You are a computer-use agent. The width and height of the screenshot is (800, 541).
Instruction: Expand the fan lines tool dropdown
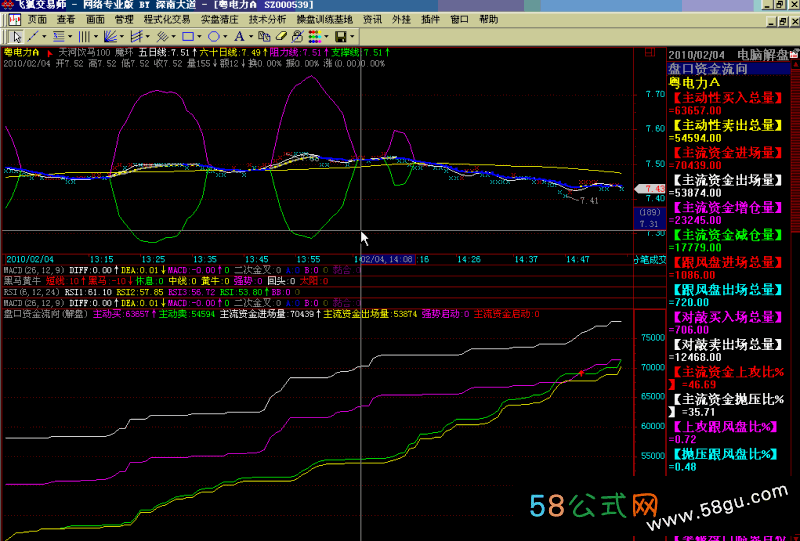click(x=122, y=37)
